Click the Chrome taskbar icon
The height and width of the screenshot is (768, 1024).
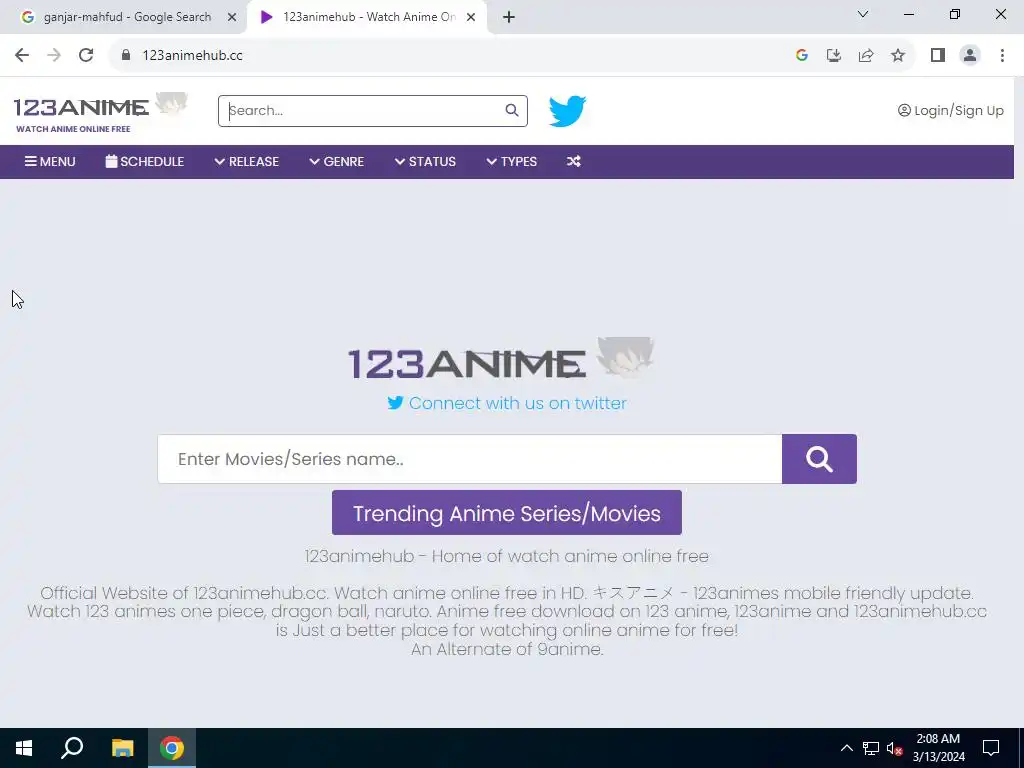tap(172, 748)
